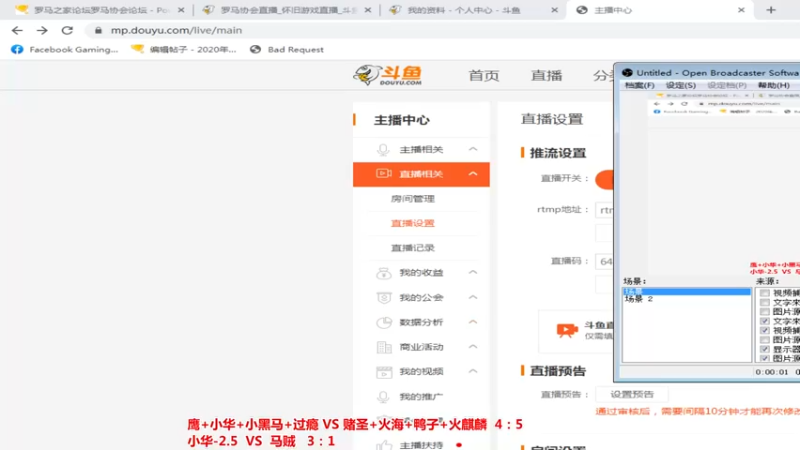Expand the 商业活动 chevron

473,346
